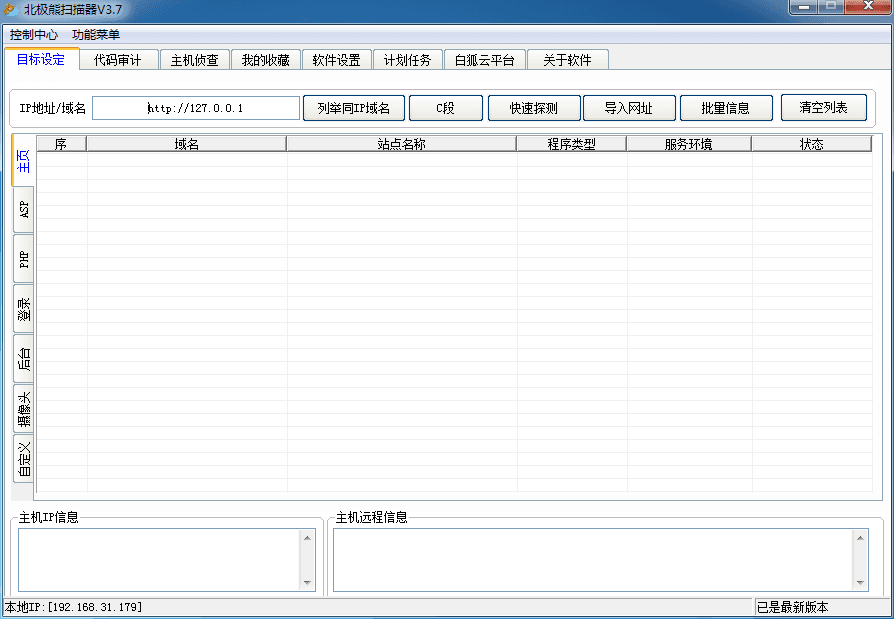Click the 本地IP status bar text
Viewport: 894px width, 619px height.
click(74, 607)
